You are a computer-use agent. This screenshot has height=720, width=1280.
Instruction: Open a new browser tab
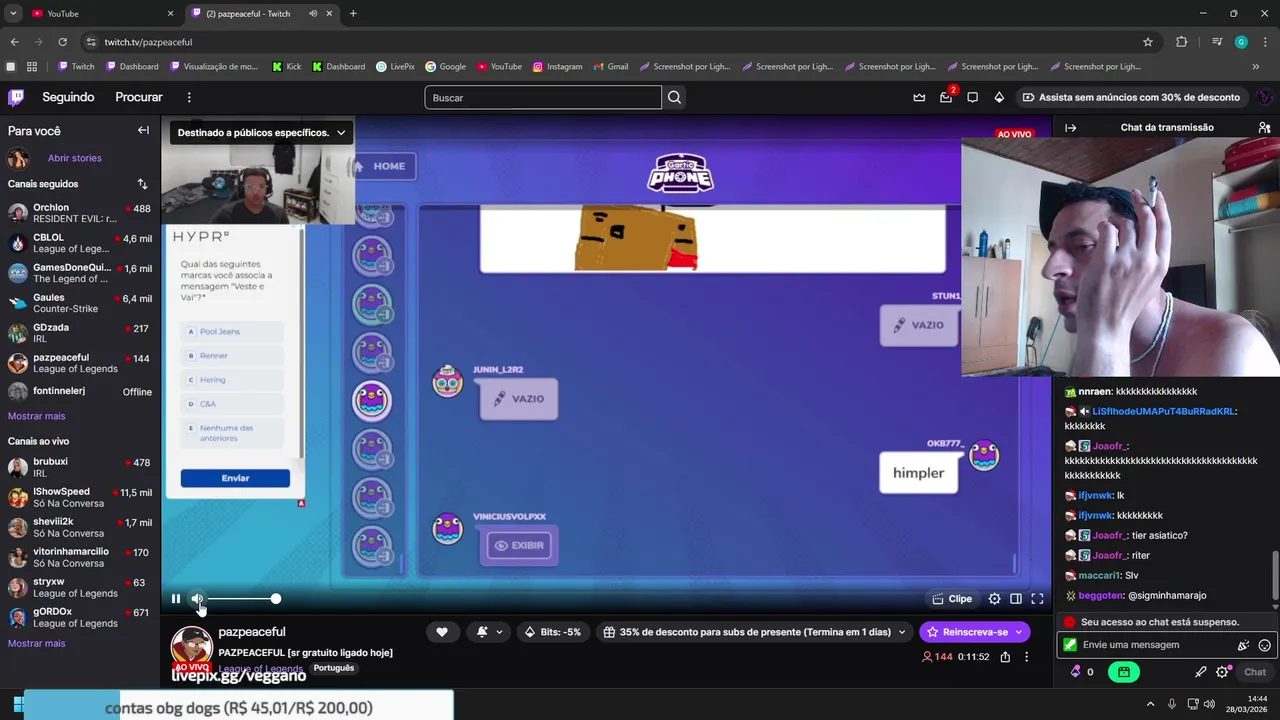pyautogui.click(x=353, y=13)
